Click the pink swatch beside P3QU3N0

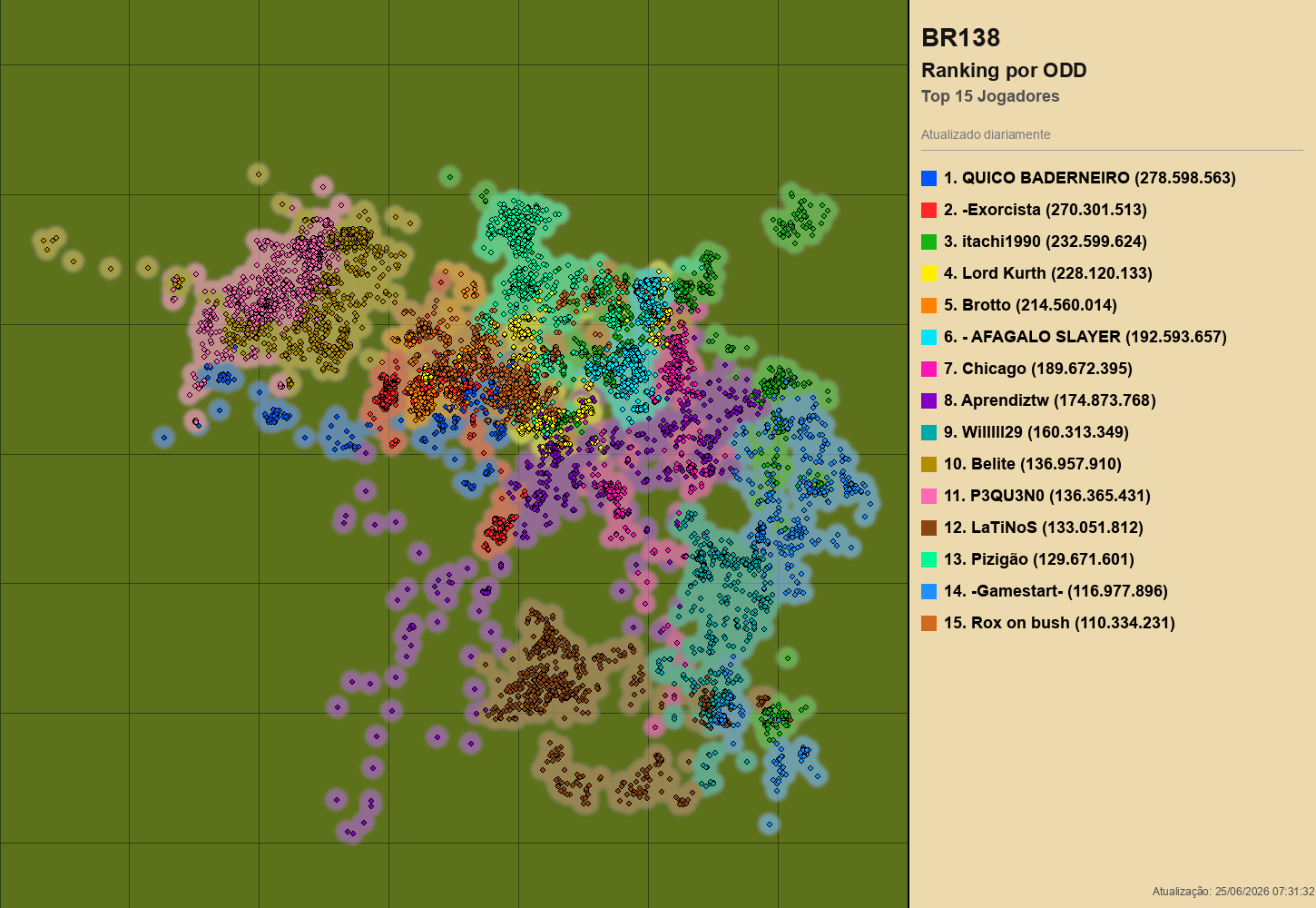click(928, 496)
